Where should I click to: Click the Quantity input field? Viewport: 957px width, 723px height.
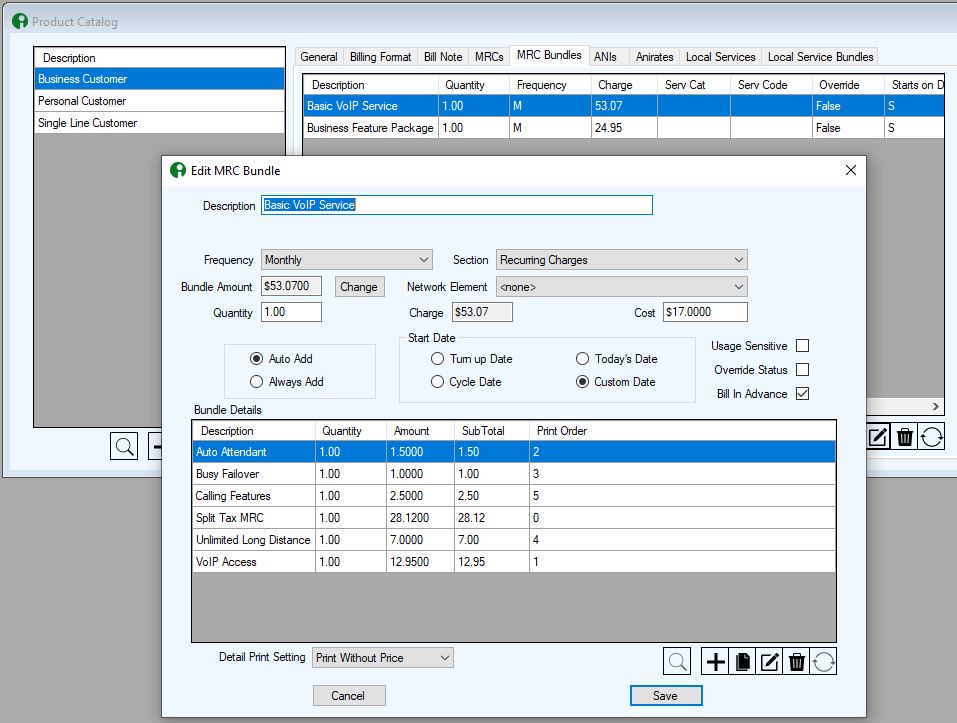[x=291, y=312]
